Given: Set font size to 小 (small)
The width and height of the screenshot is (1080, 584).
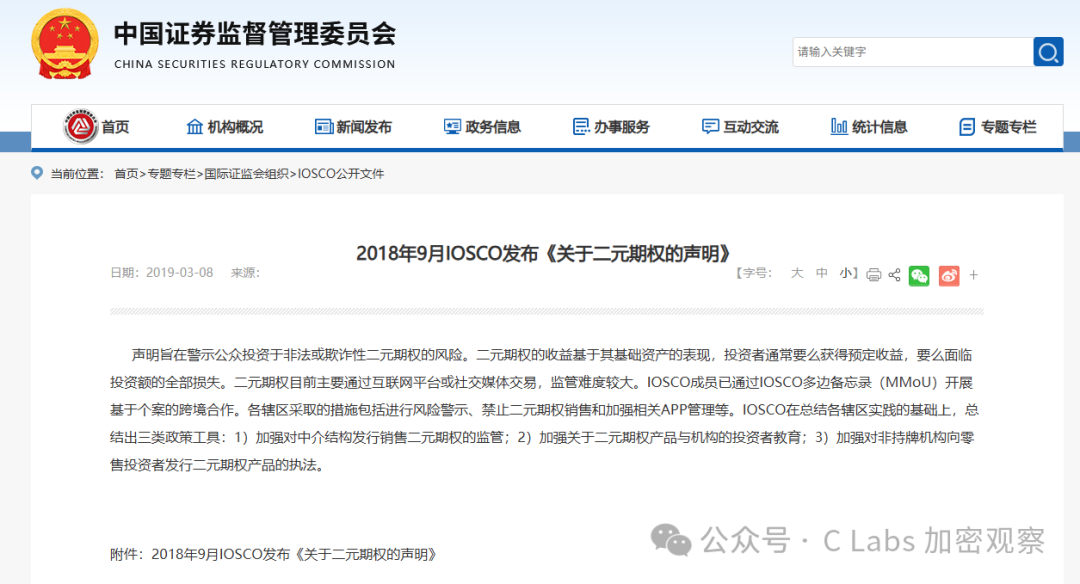Looking at the screenshot, I should tap(845, 273).
